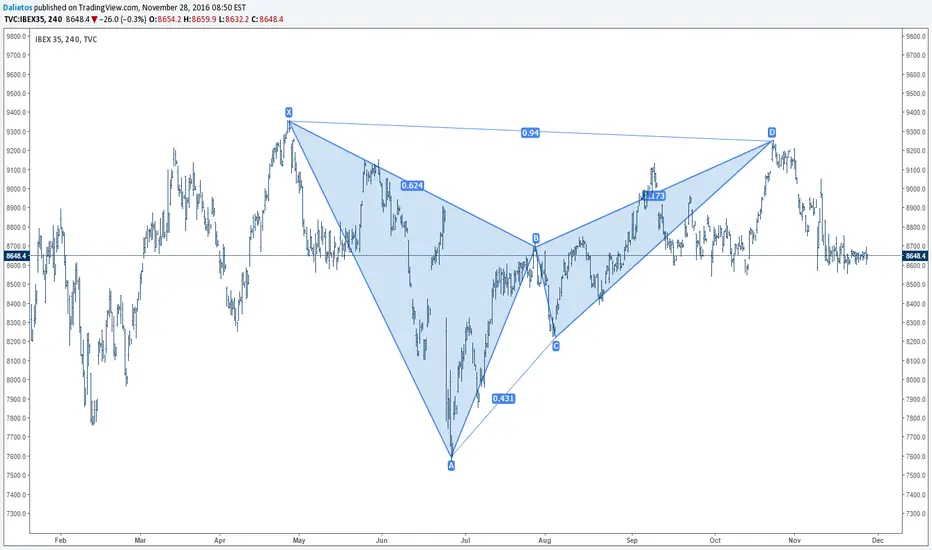Select the X point label of the pattern
The image size is (932, 550).
(x=289, y=112)
